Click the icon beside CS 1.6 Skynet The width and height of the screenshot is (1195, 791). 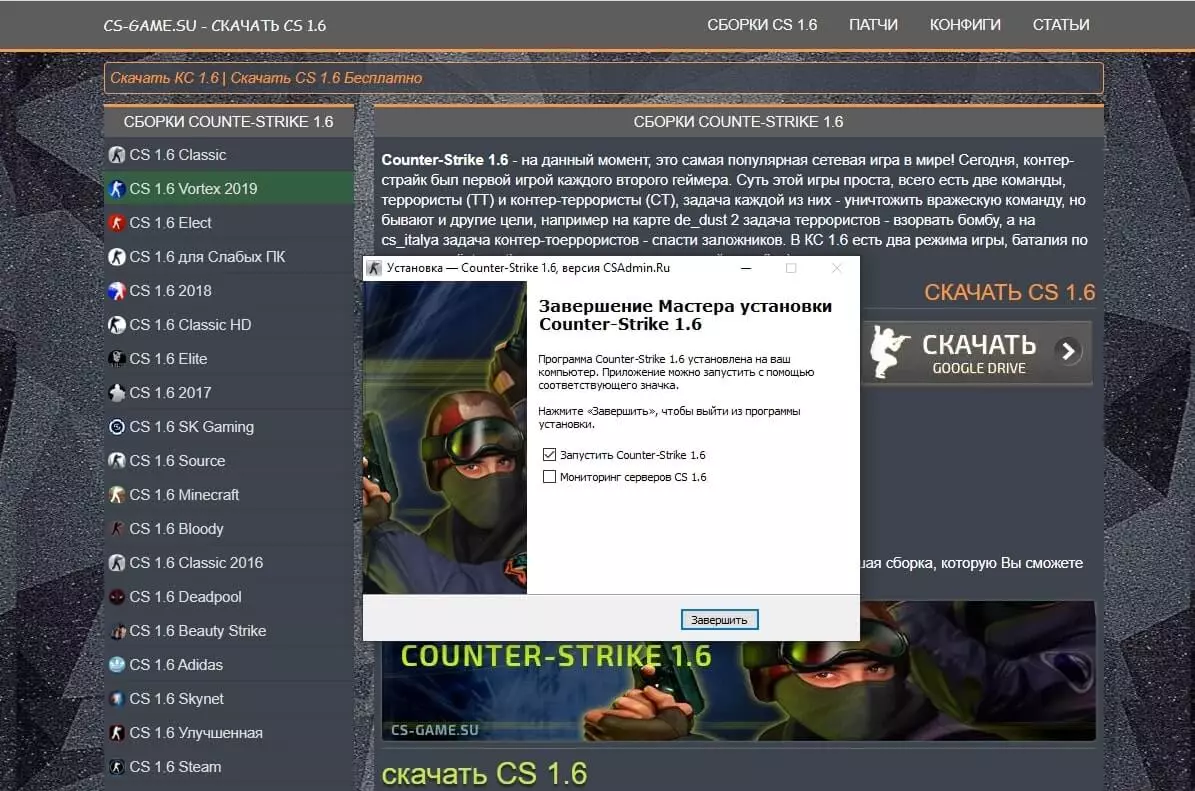pos(117,699)
